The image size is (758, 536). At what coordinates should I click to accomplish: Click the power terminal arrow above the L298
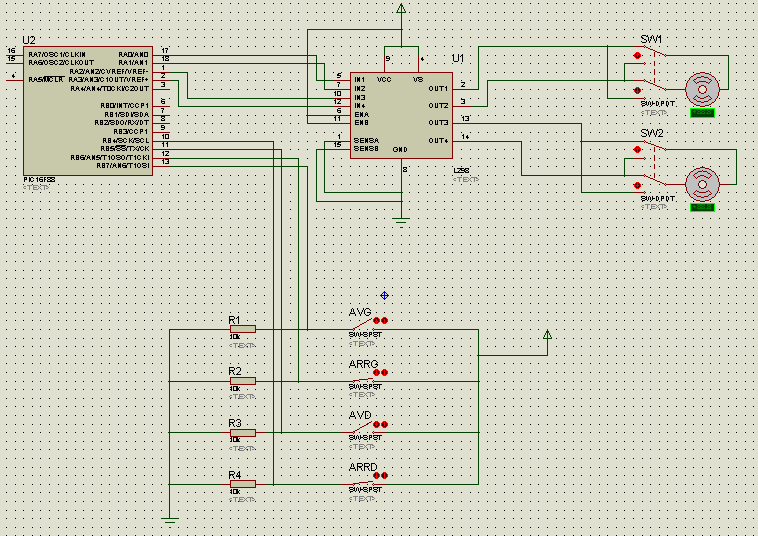coord(401,8)
